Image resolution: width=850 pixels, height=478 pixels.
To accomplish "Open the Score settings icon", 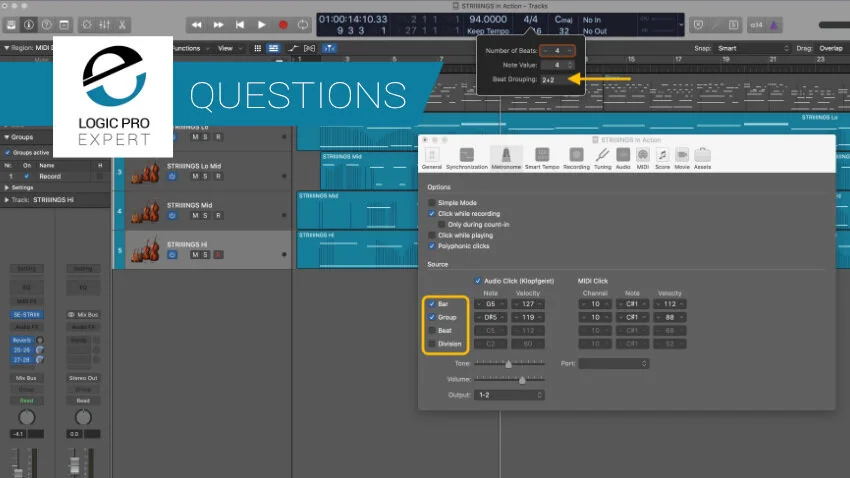I will tap(662, 158).
